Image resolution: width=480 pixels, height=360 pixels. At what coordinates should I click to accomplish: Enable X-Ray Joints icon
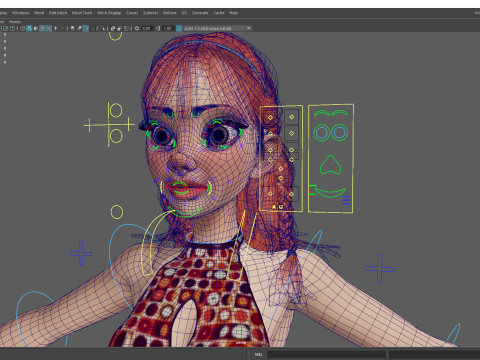pyautogui.click(x=126, y=28)
